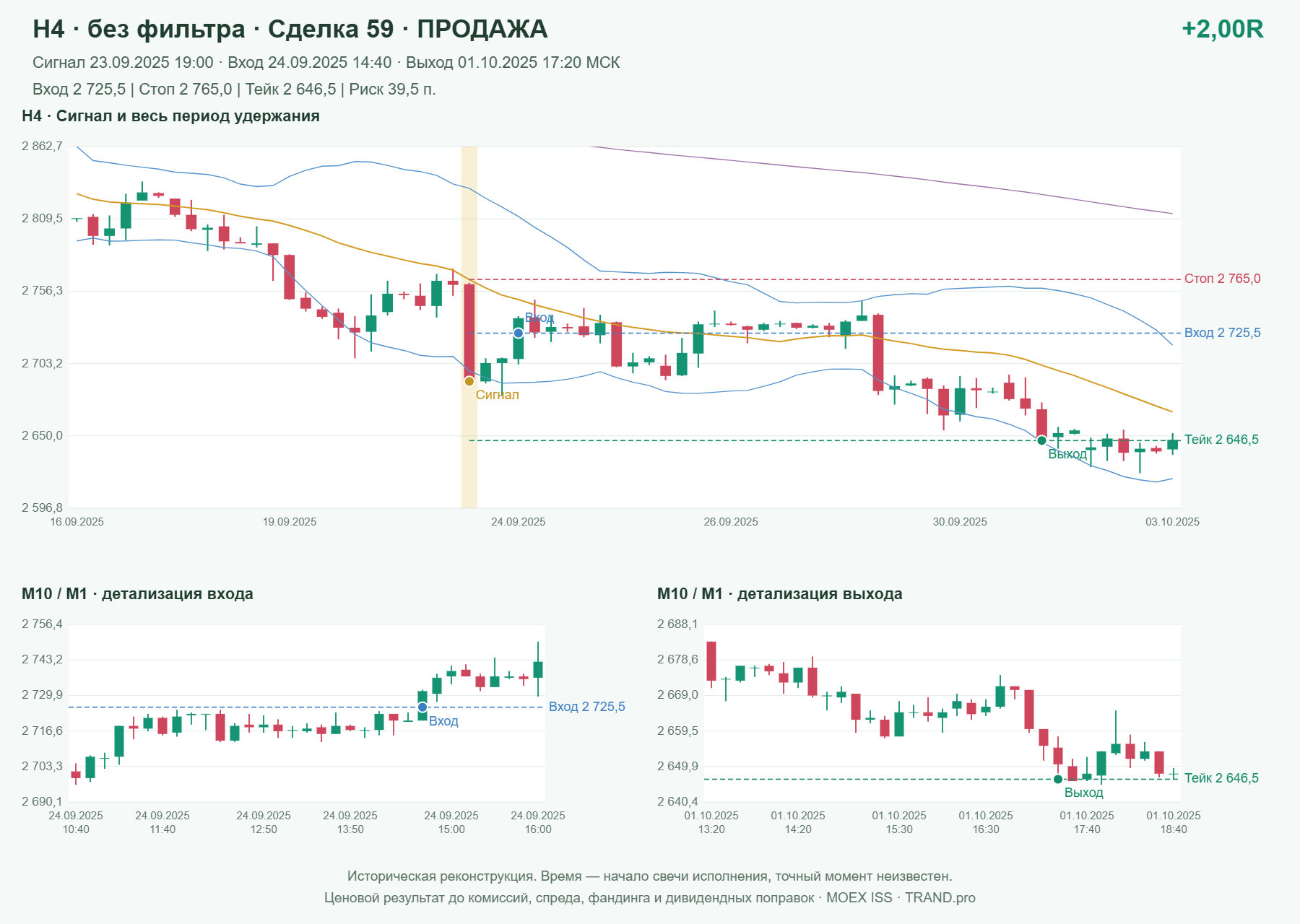The image size is (1300, 924).
Task: Click the 2 596,8 price axis label
Action: [42, 508]
